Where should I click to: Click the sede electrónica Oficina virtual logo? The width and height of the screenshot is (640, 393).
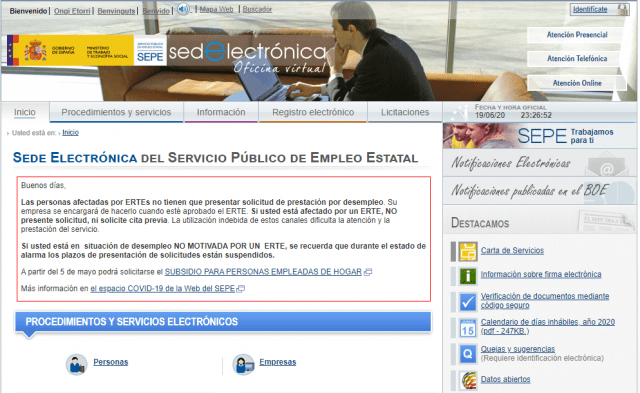pyautogui.click(x=247, y=57)
